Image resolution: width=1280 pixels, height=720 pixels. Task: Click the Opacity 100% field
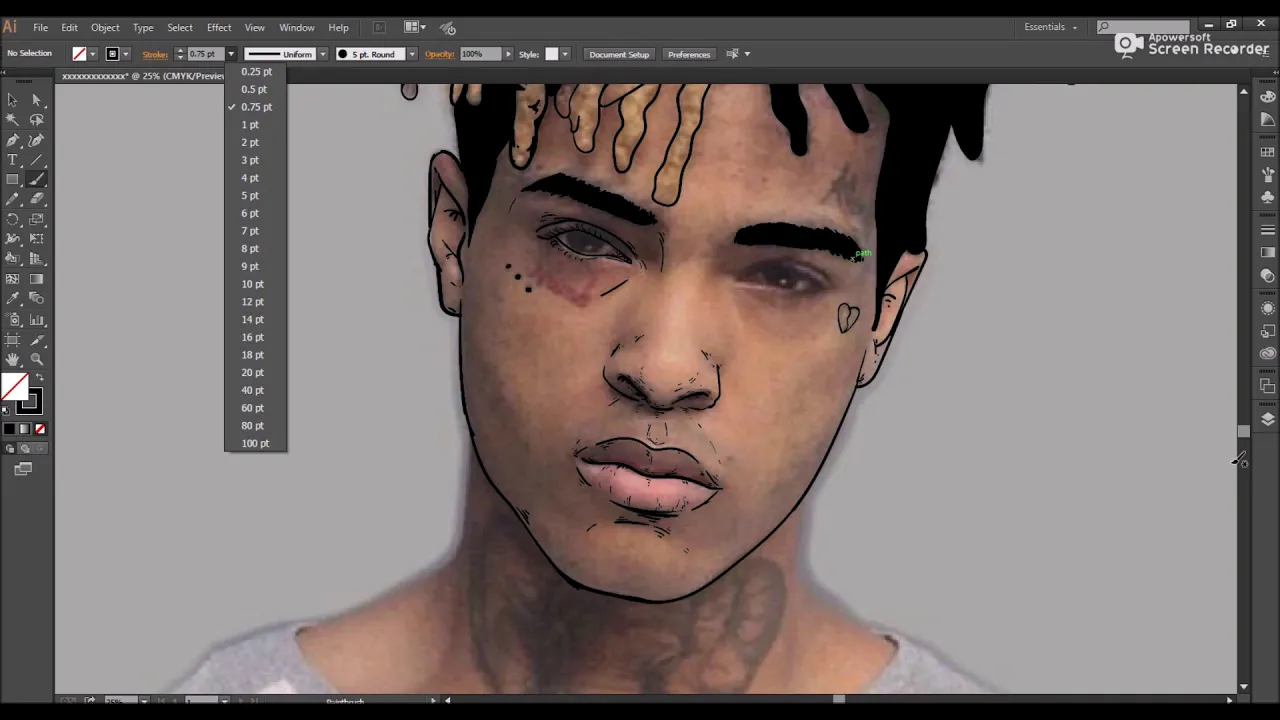click(480, 54)
